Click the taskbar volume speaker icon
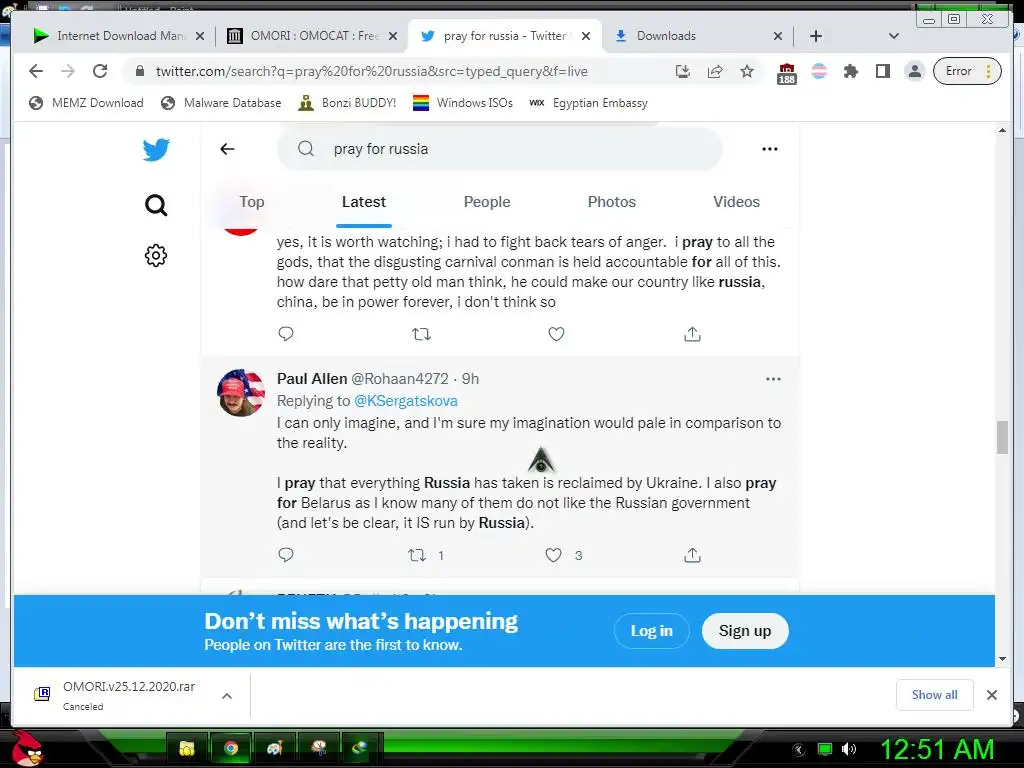 849,749
